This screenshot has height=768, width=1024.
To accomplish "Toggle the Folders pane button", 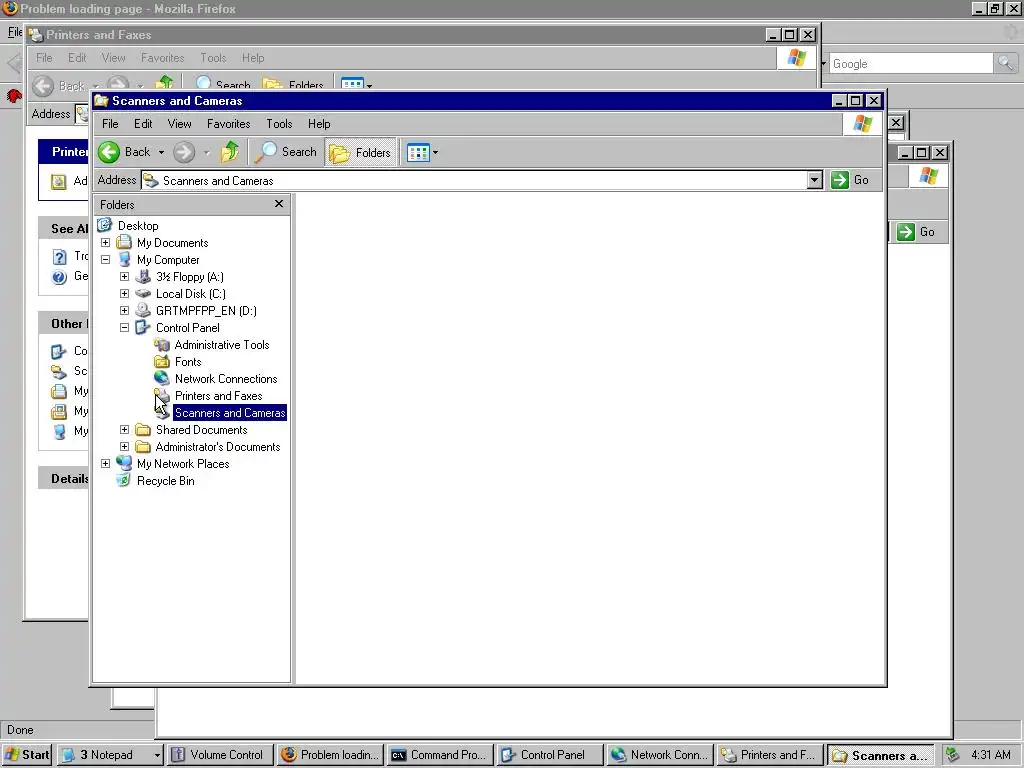I will [360, 152].
